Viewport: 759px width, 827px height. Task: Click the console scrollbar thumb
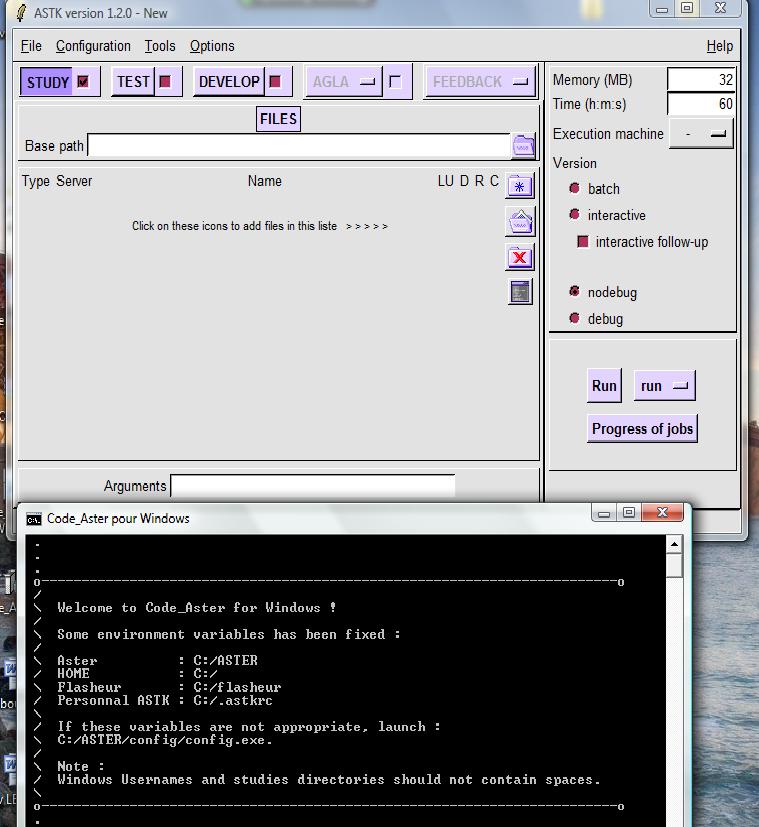674,565
